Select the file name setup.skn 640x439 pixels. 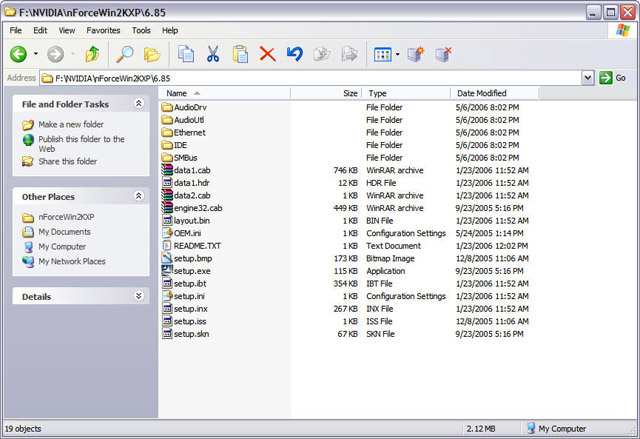click(x=191, y=334)
